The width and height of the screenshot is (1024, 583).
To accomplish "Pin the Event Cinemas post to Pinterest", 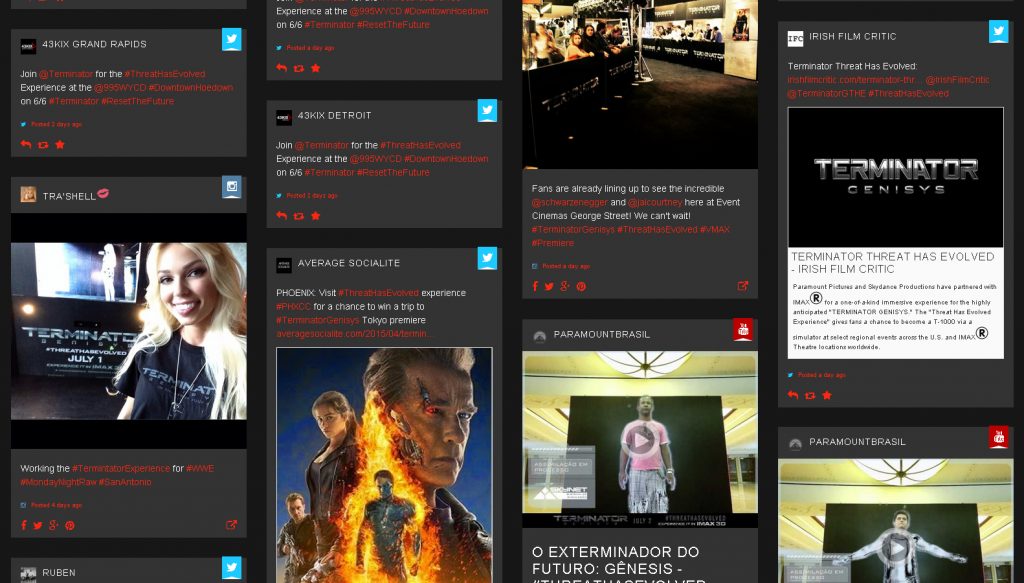I will [x=581, y=286].
